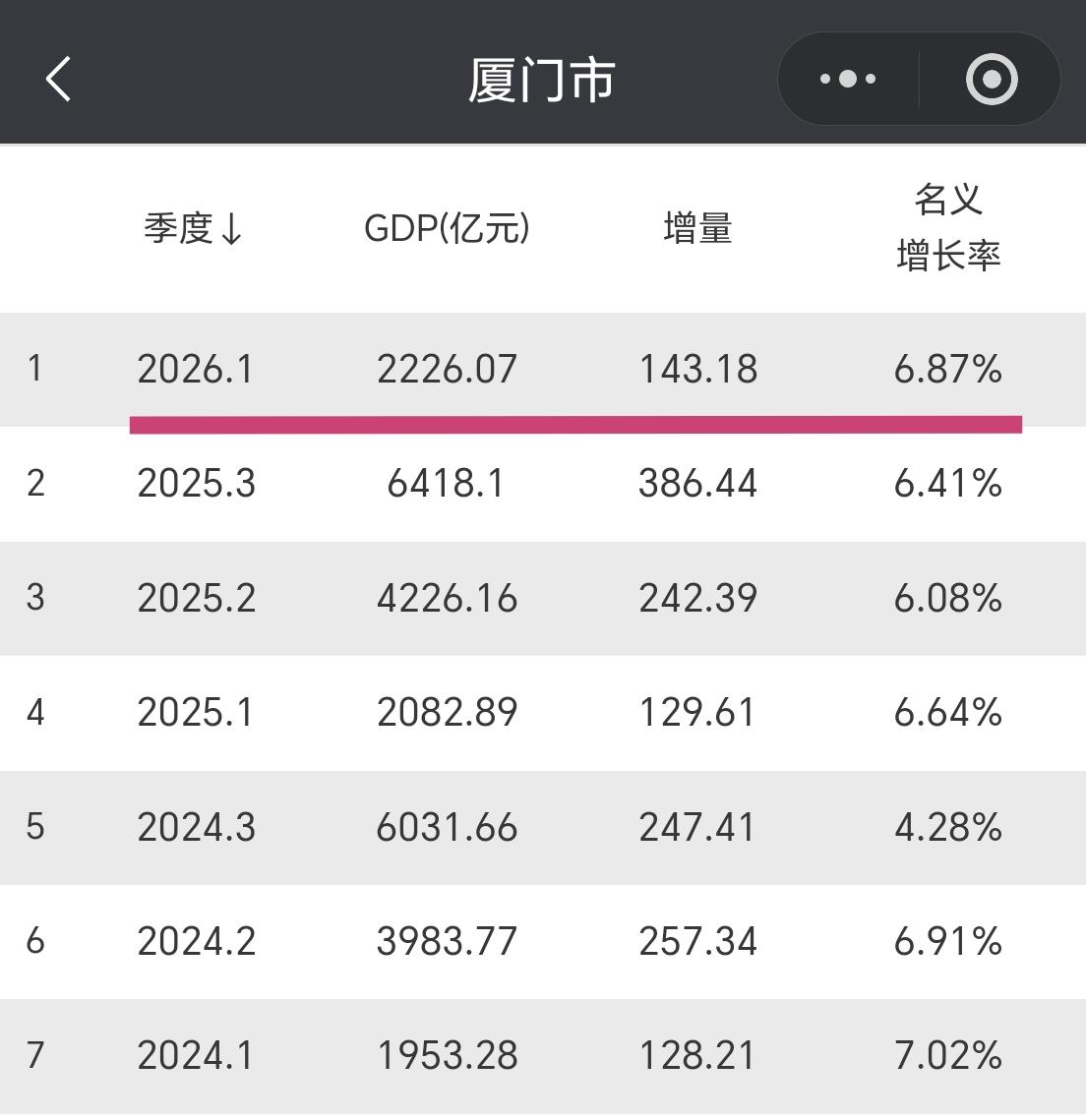This screenshot has width=1086, height=1120.
Task: Tap the chevron icon at top left
Action: pyautogui.click(x=57, y=79)
